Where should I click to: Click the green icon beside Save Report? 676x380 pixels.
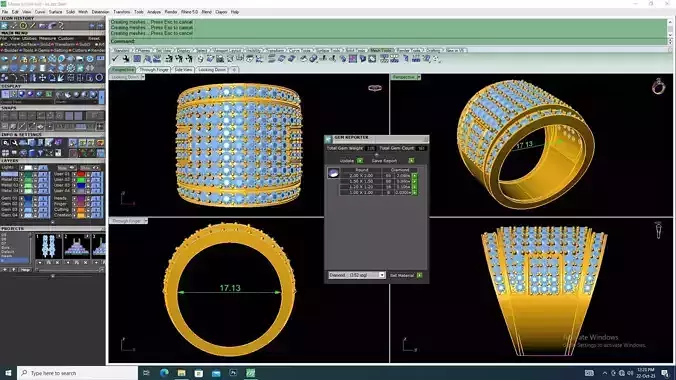click(411, 160)
